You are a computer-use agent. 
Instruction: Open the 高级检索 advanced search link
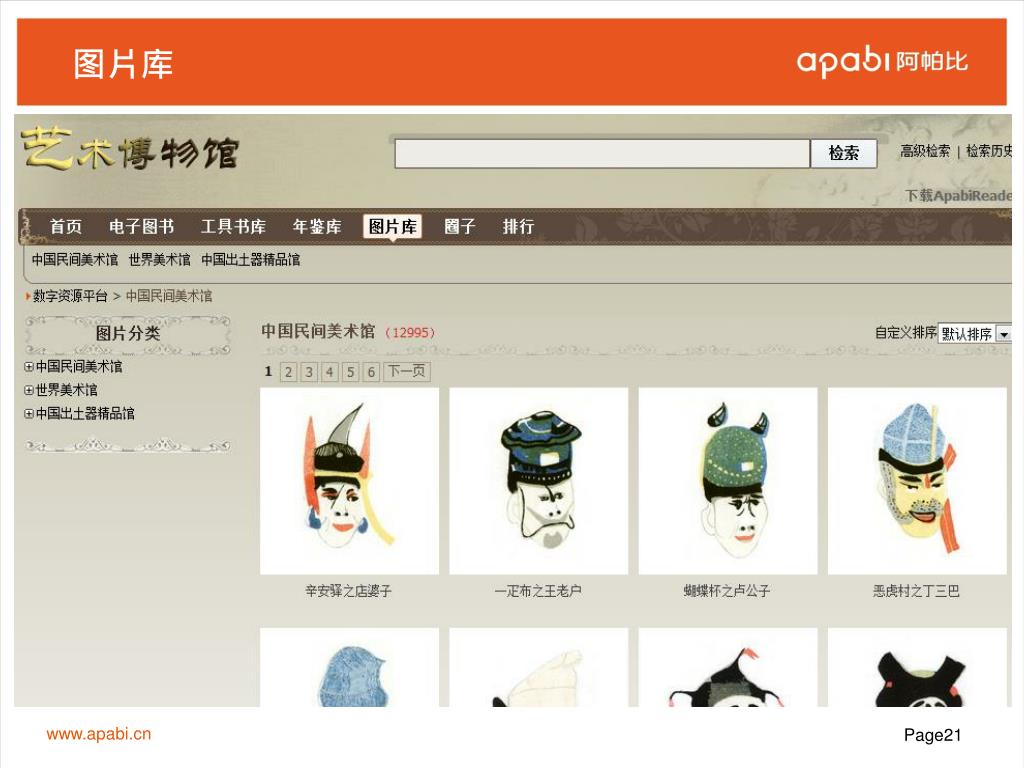coord(925,152)
